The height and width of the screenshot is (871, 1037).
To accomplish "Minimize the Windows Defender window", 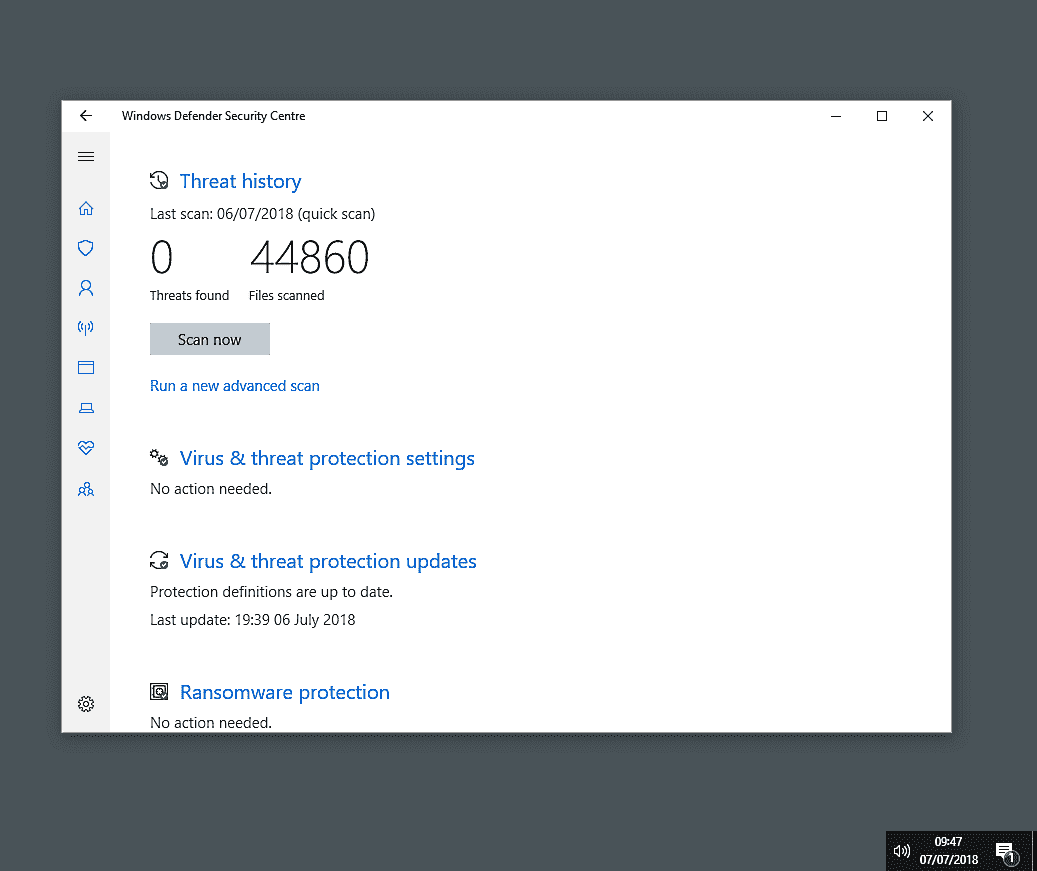I will [836, 116].
